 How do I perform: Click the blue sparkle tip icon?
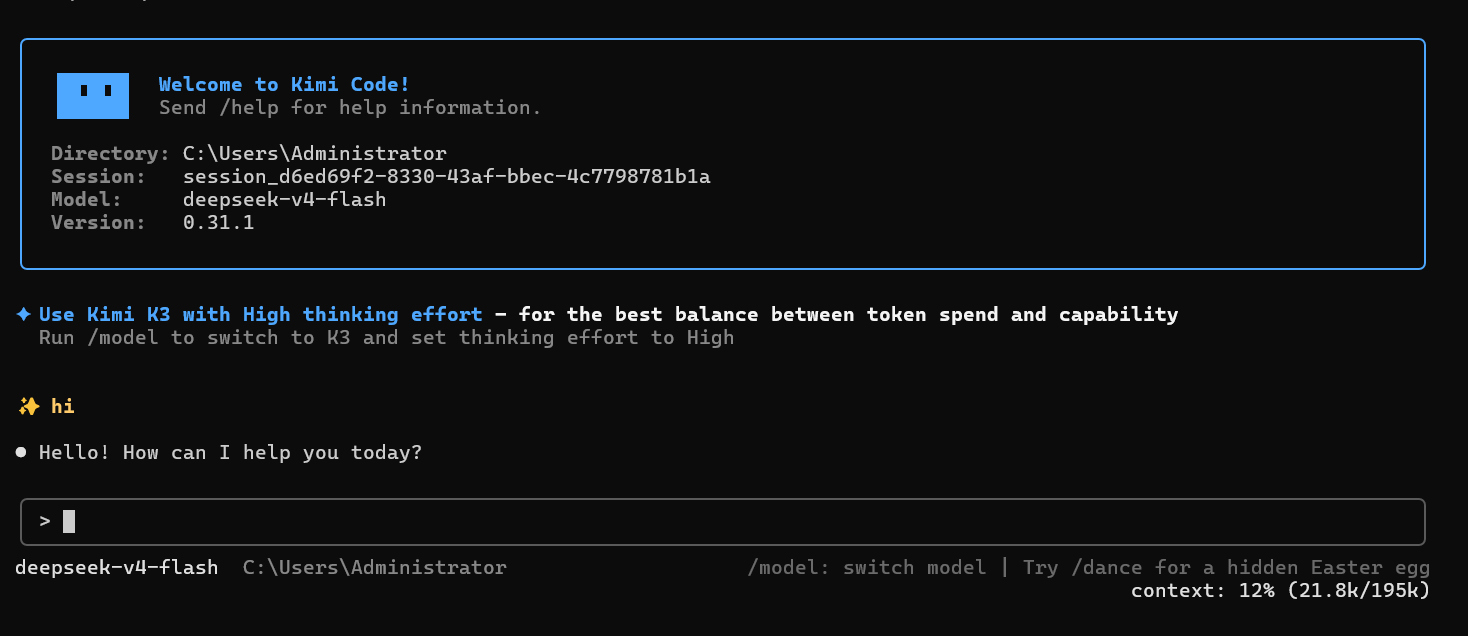[x=24, y=314]
